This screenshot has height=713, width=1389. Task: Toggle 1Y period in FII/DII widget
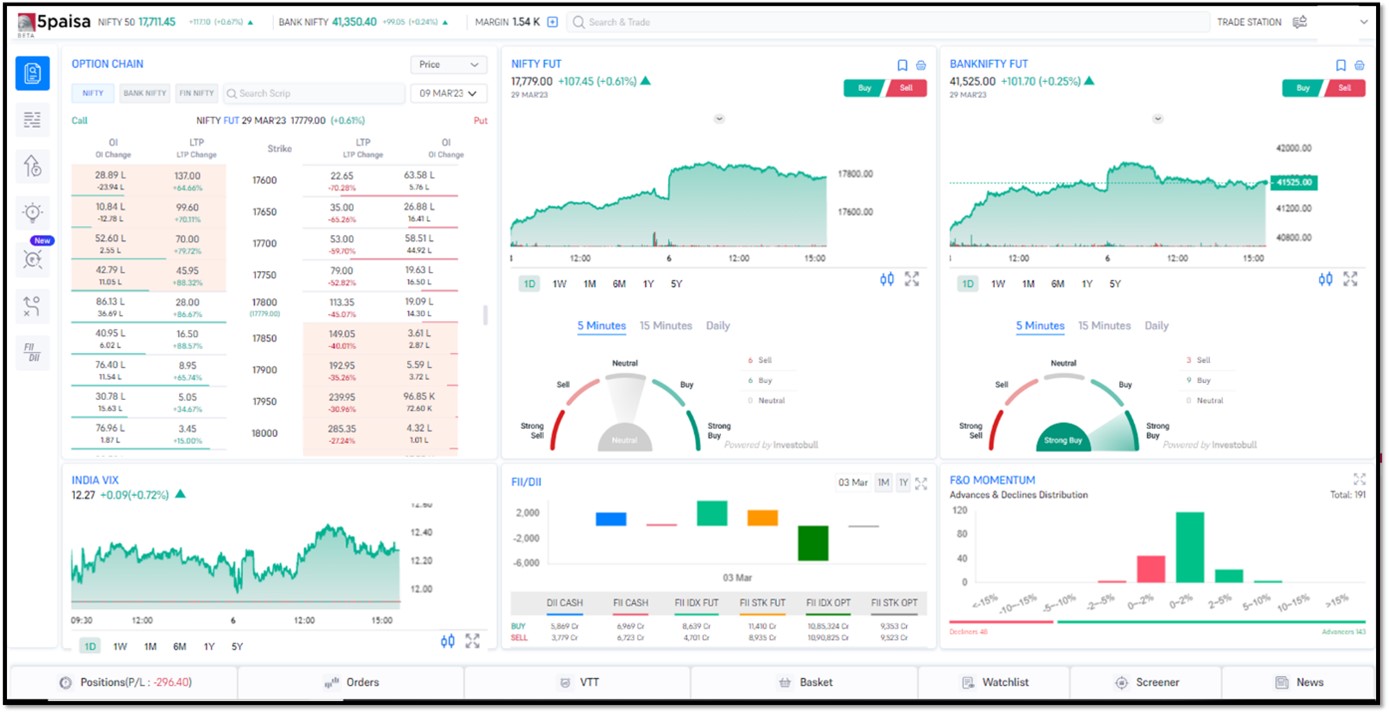[x=903, y=483]
